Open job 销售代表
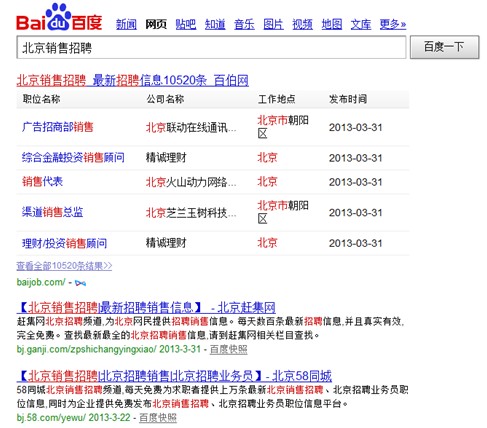 [42, 182]
